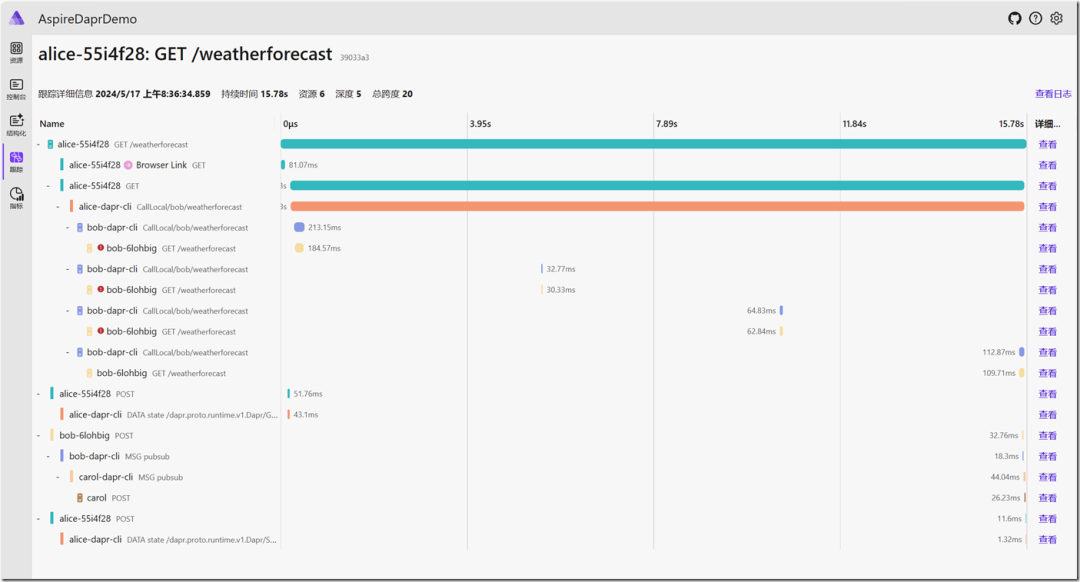The height and width of the screenshot is (582, 1080).
Task: Collapse the bob-dapr-cli 64.83ms span
Action: click(68, 311)
